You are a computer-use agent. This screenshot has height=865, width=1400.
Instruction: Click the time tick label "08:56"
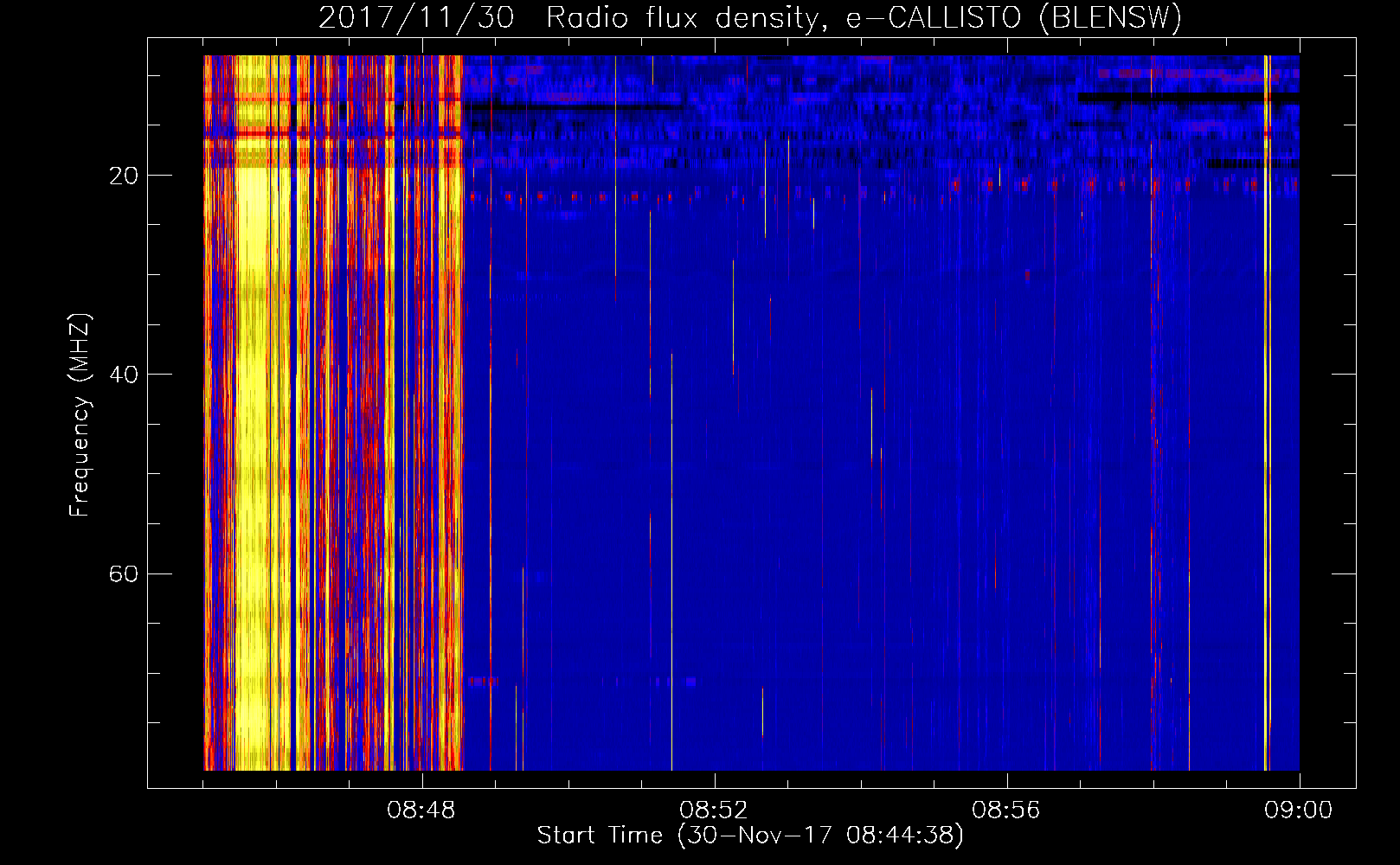[1006, 811]
